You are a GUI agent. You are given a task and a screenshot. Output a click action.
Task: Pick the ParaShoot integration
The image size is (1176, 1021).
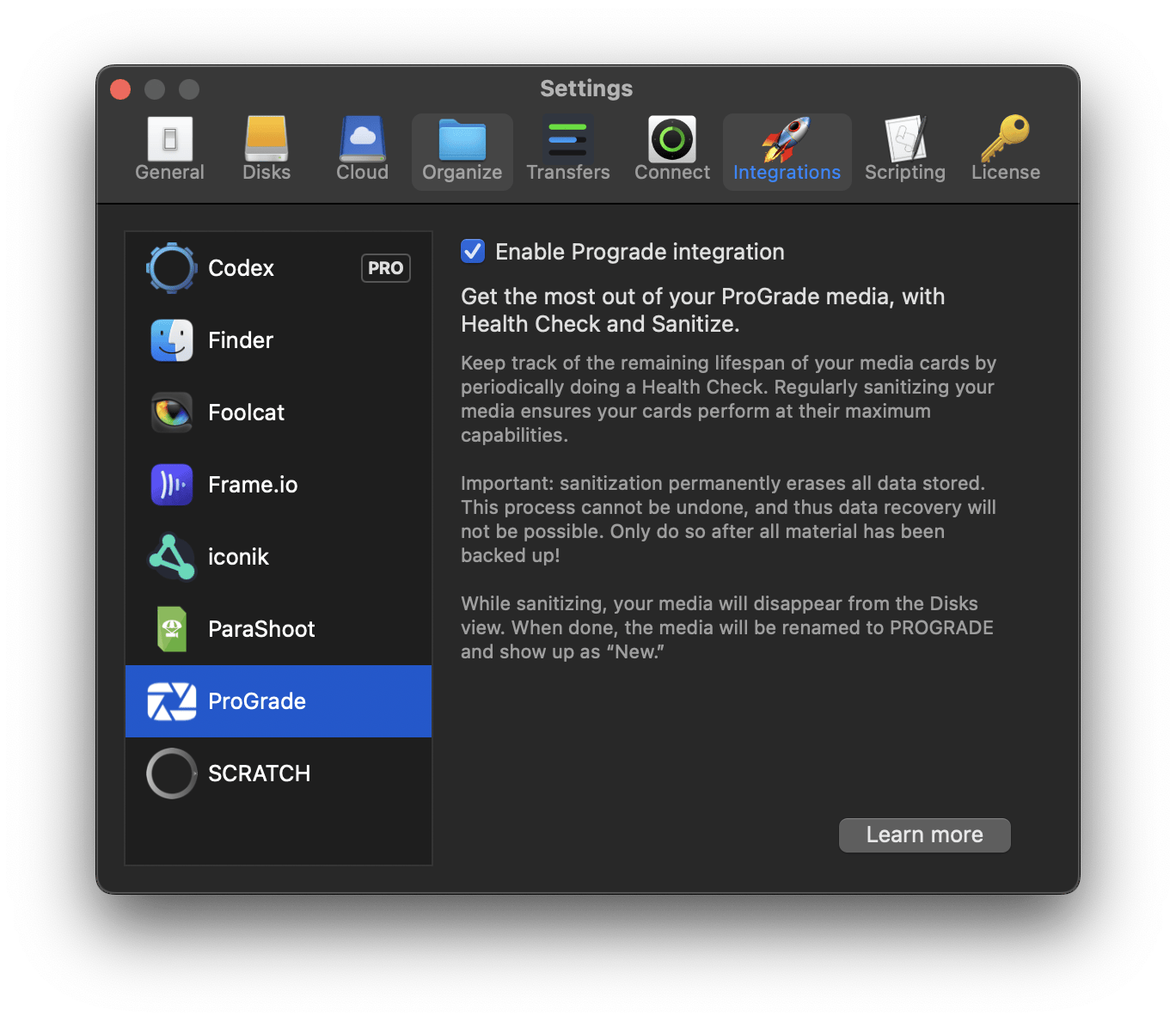pos(261,629)
